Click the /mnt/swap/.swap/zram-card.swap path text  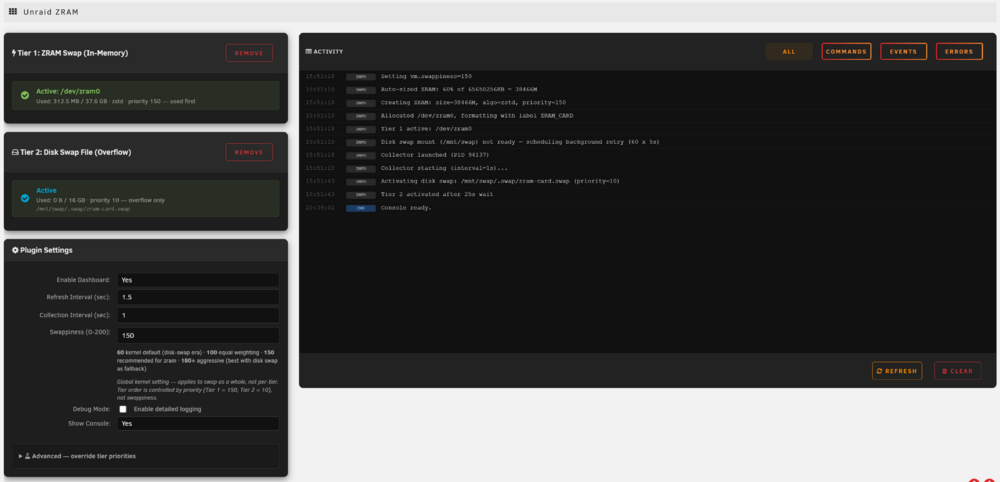tap(83, 209)
